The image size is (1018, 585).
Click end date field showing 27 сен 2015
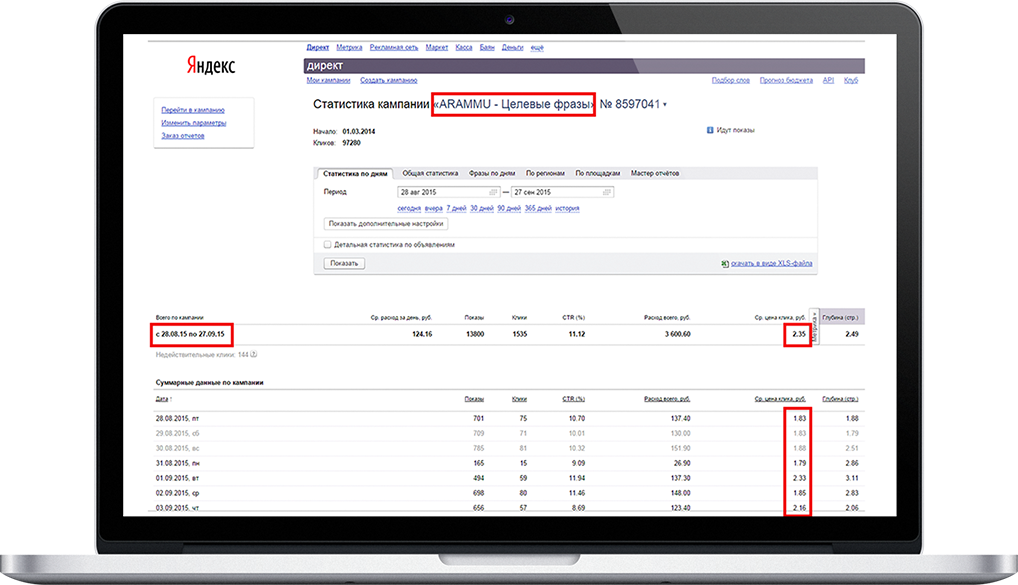pyautogui.click(x=562, y=192)
